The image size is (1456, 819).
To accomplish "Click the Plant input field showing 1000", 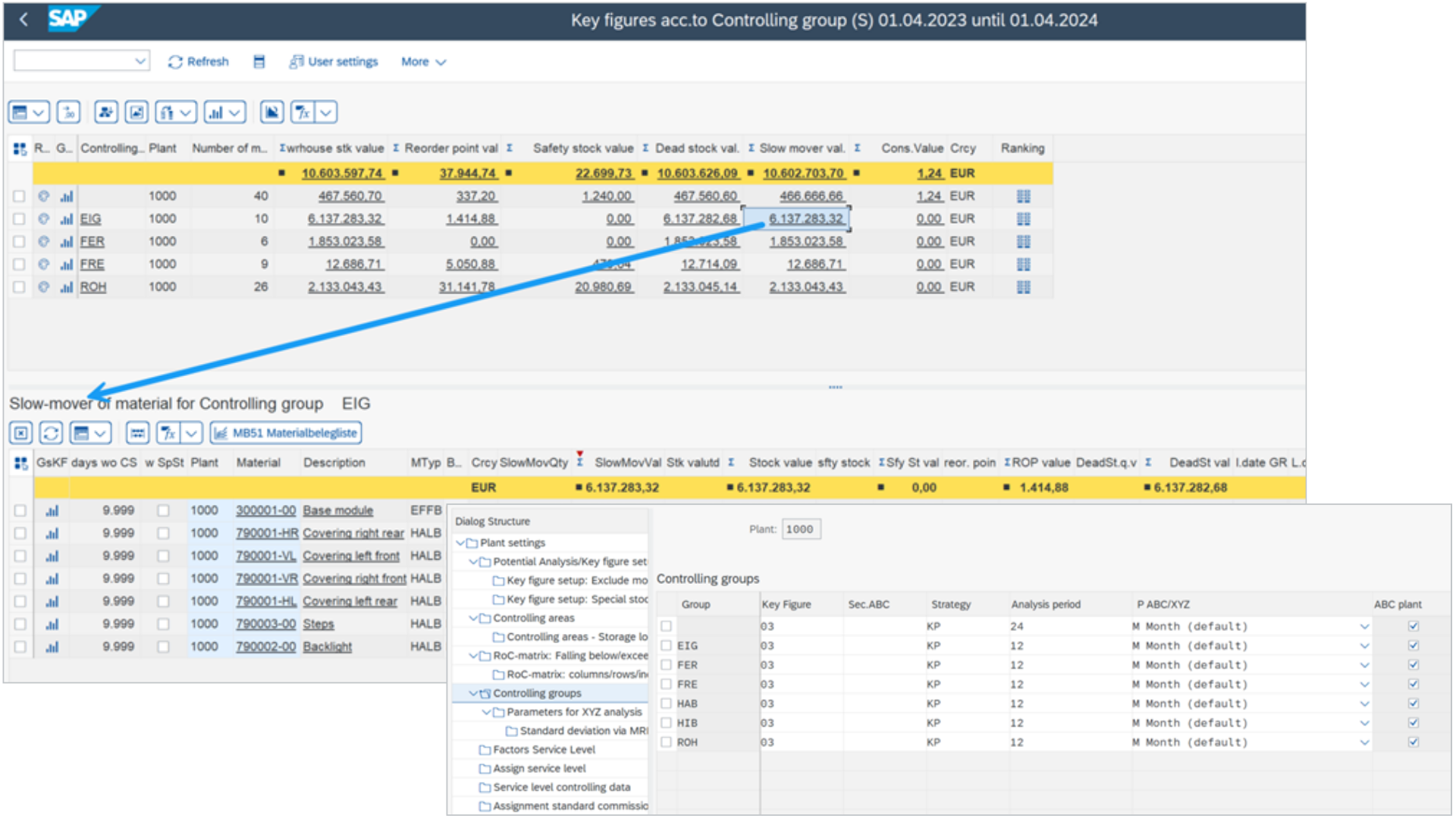I will click(x=801, y=529).
